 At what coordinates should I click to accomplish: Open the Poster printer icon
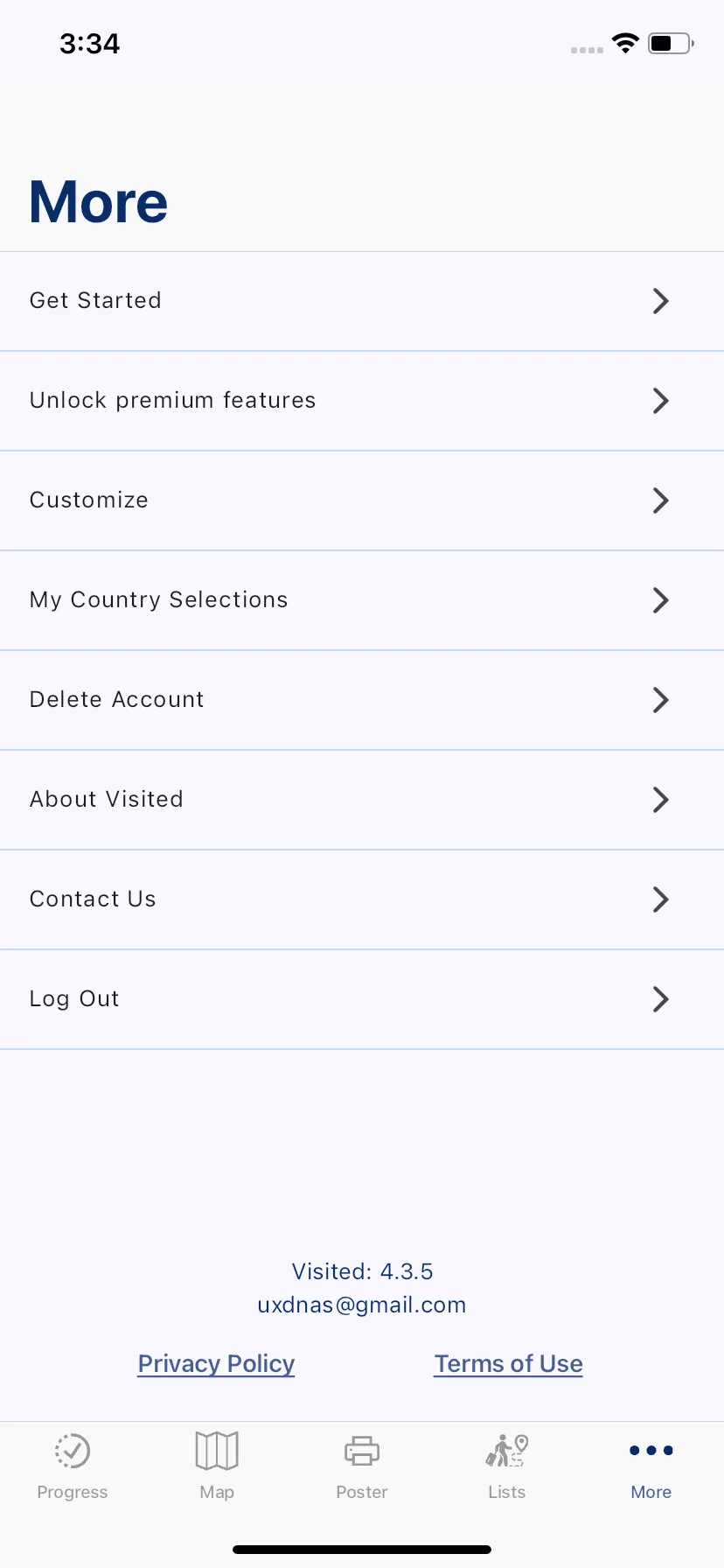pyautogui.click(x=362, y=1451)
